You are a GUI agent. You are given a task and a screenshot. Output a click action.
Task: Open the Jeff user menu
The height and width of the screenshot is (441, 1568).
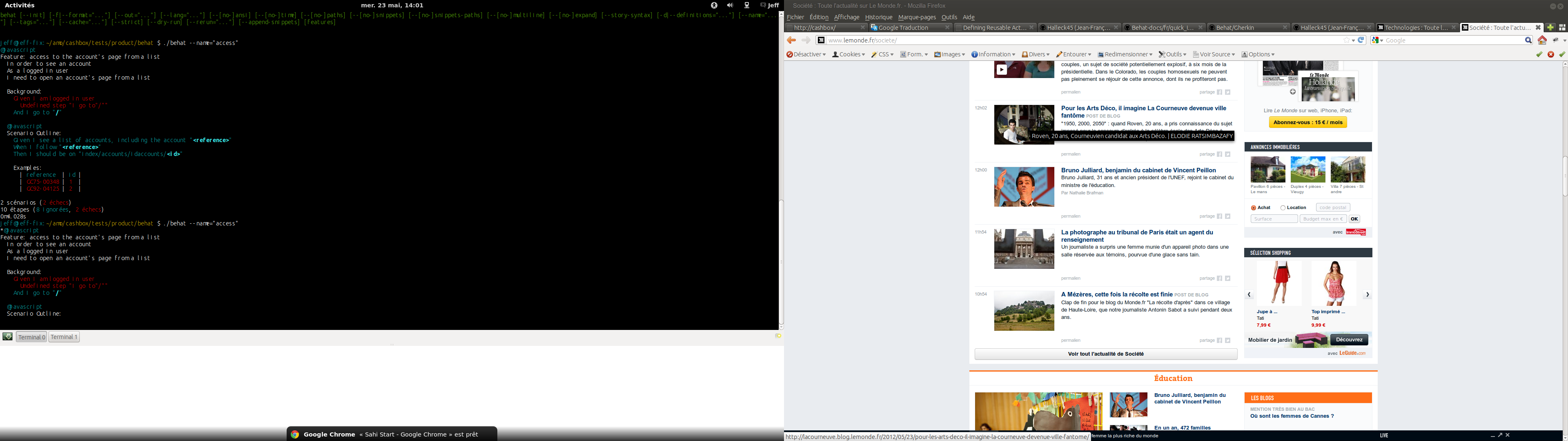pos(769,5)
